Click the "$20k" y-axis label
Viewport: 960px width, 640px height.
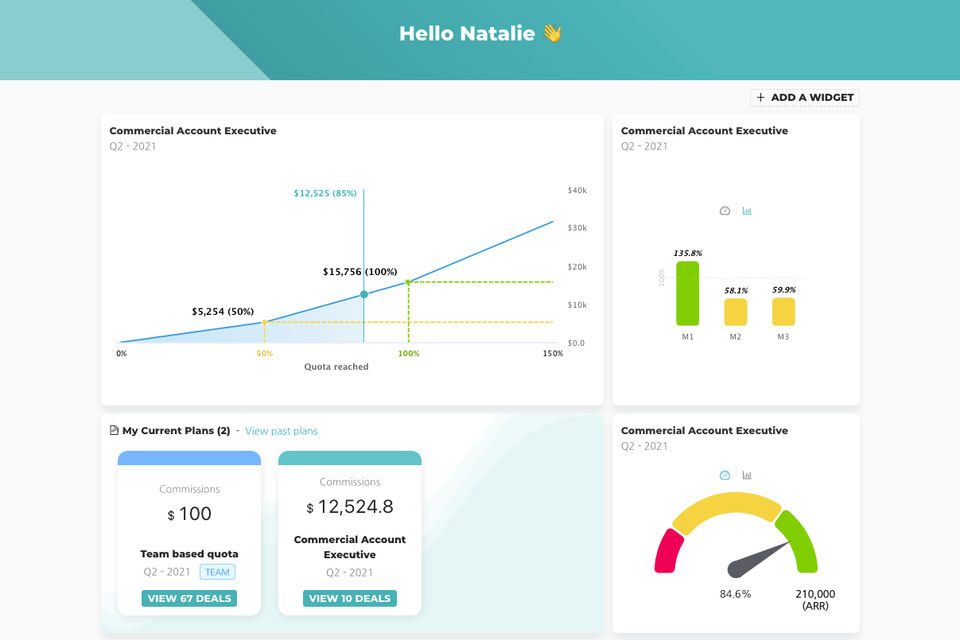577,267
